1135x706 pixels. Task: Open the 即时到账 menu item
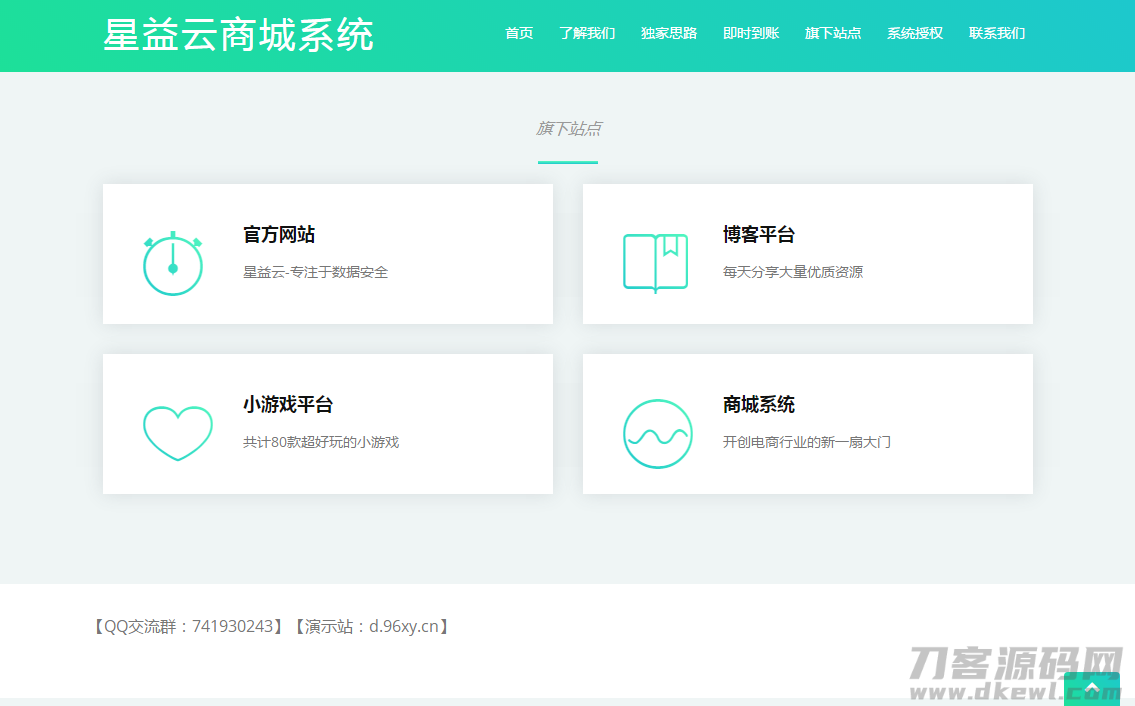click(x=751, y=33)
